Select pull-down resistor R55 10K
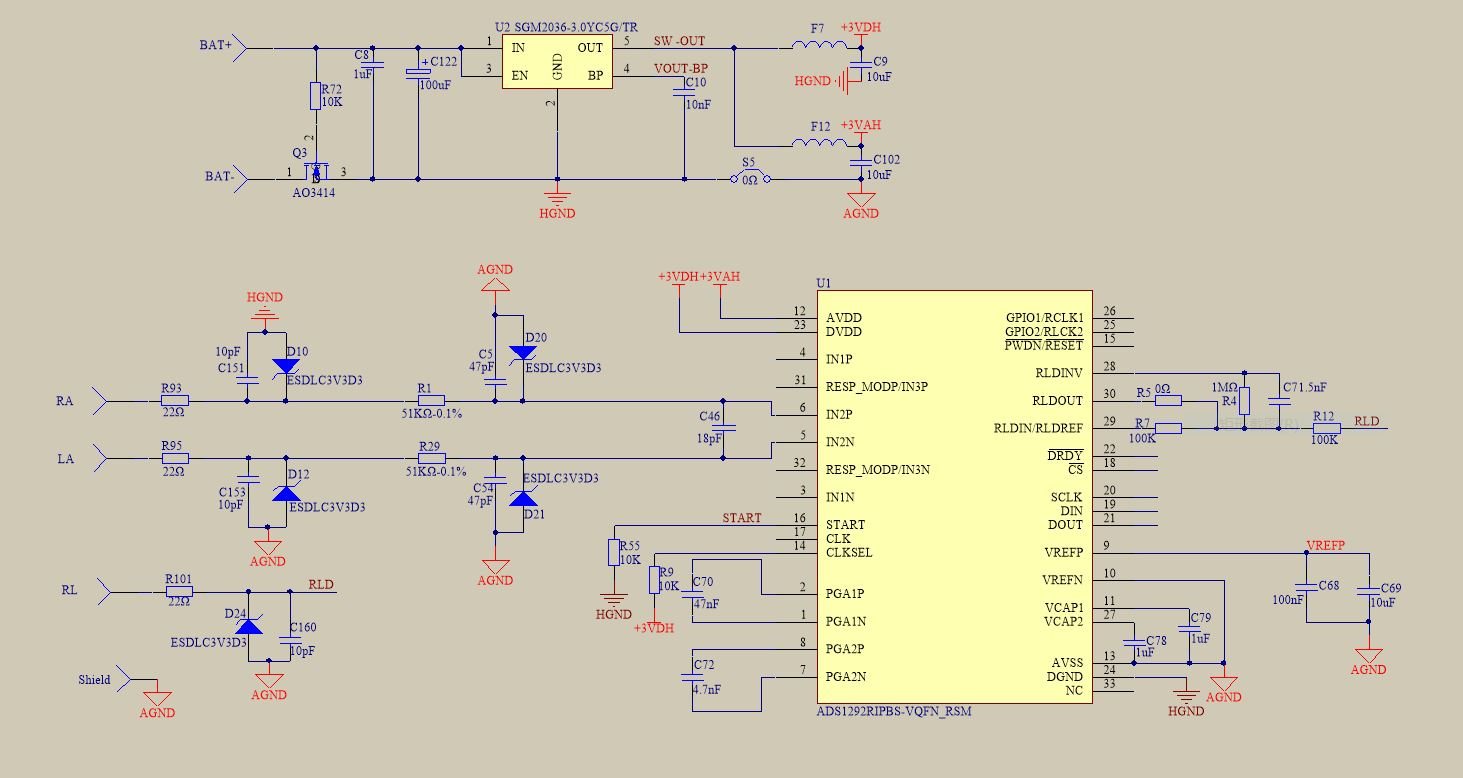This screenshot has width=1463, height=778. tap(613, 552)
